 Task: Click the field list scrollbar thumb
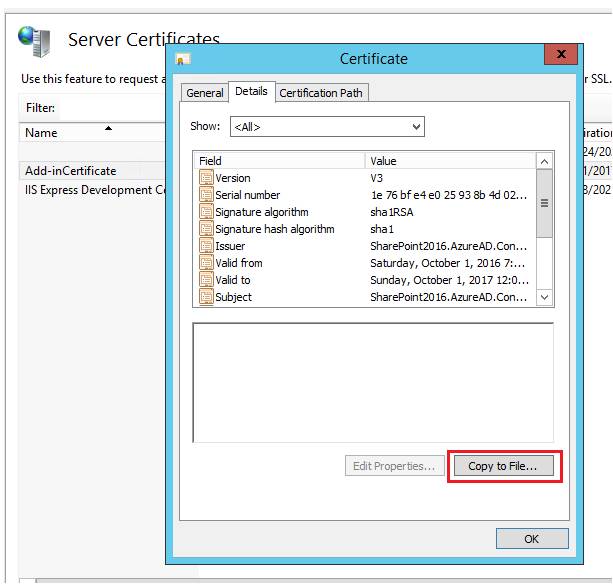(544, 203)
